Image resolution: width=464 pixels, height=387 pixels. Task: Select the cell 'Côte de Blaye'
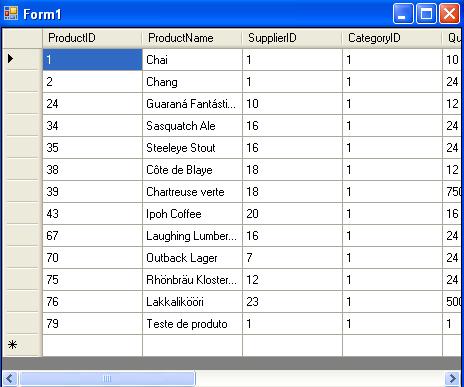point(192,169)
